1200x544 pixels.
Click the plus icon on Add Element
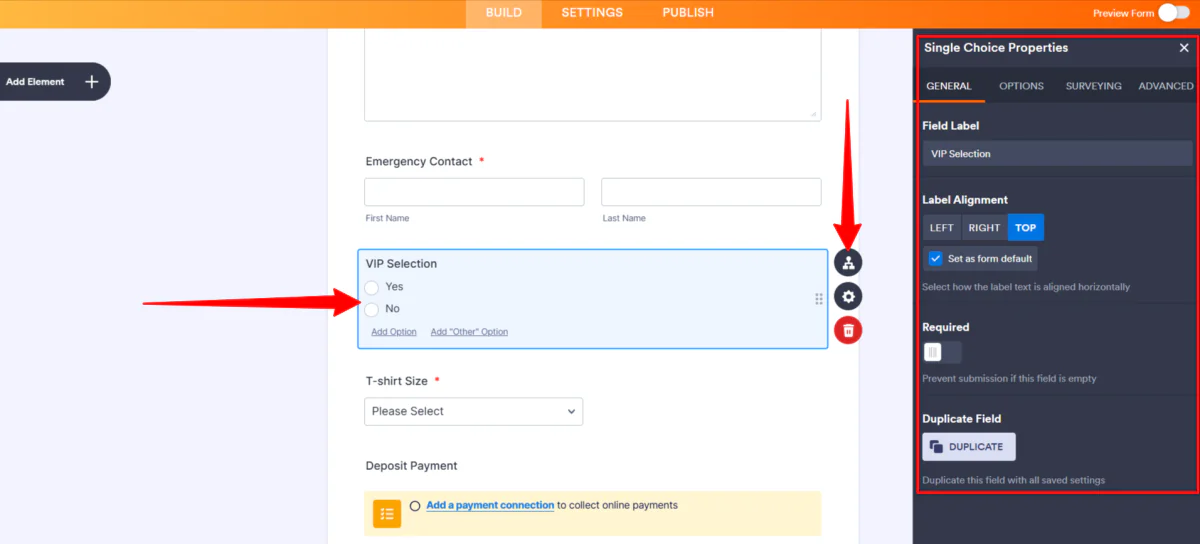pos(91,82)
